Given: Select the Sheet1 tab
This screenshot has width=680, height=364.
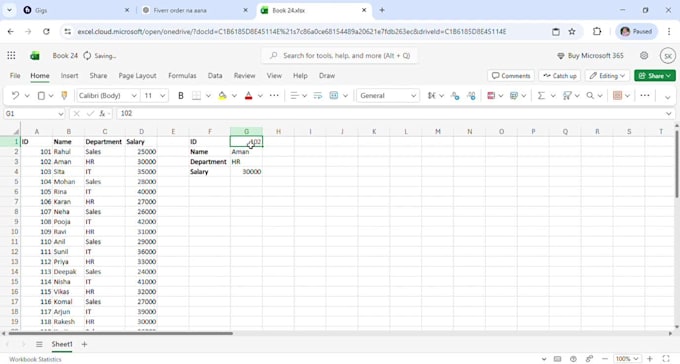Looking at the screenshot, I should point(62,344).
